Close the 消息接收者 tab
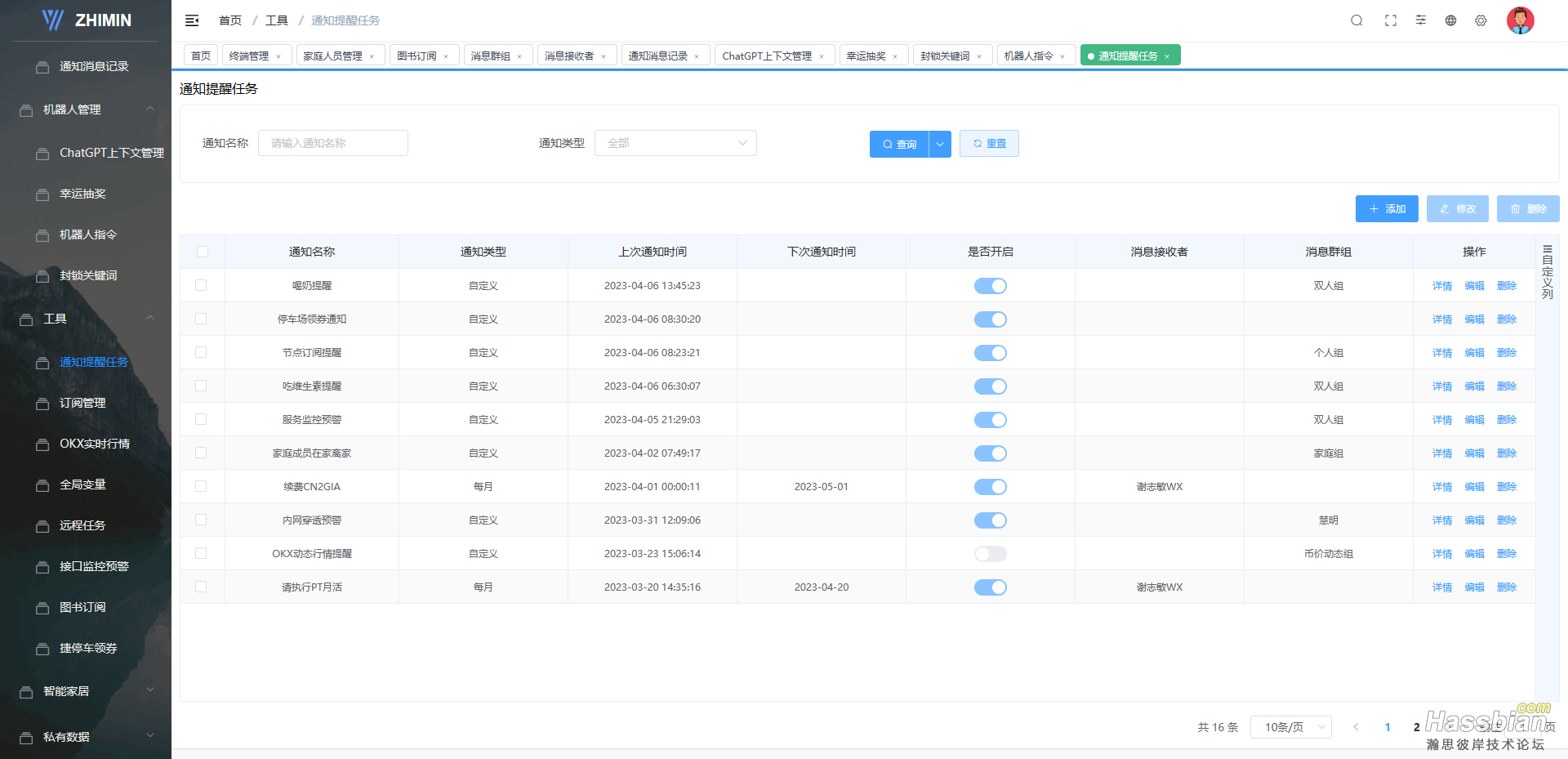This screenshot has width=1568, height=759. 604,56
